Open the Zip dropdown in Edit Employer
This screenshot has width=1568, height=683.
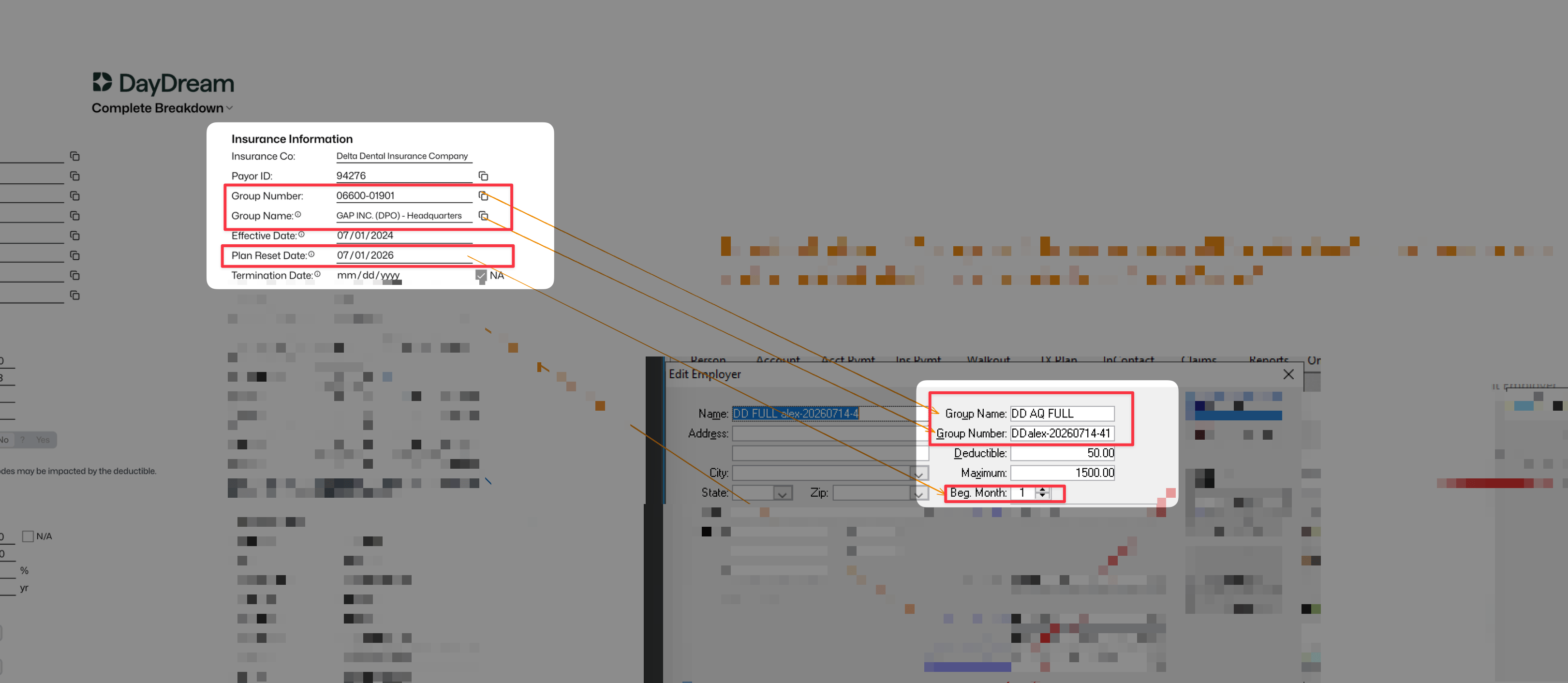coord(918,494)
